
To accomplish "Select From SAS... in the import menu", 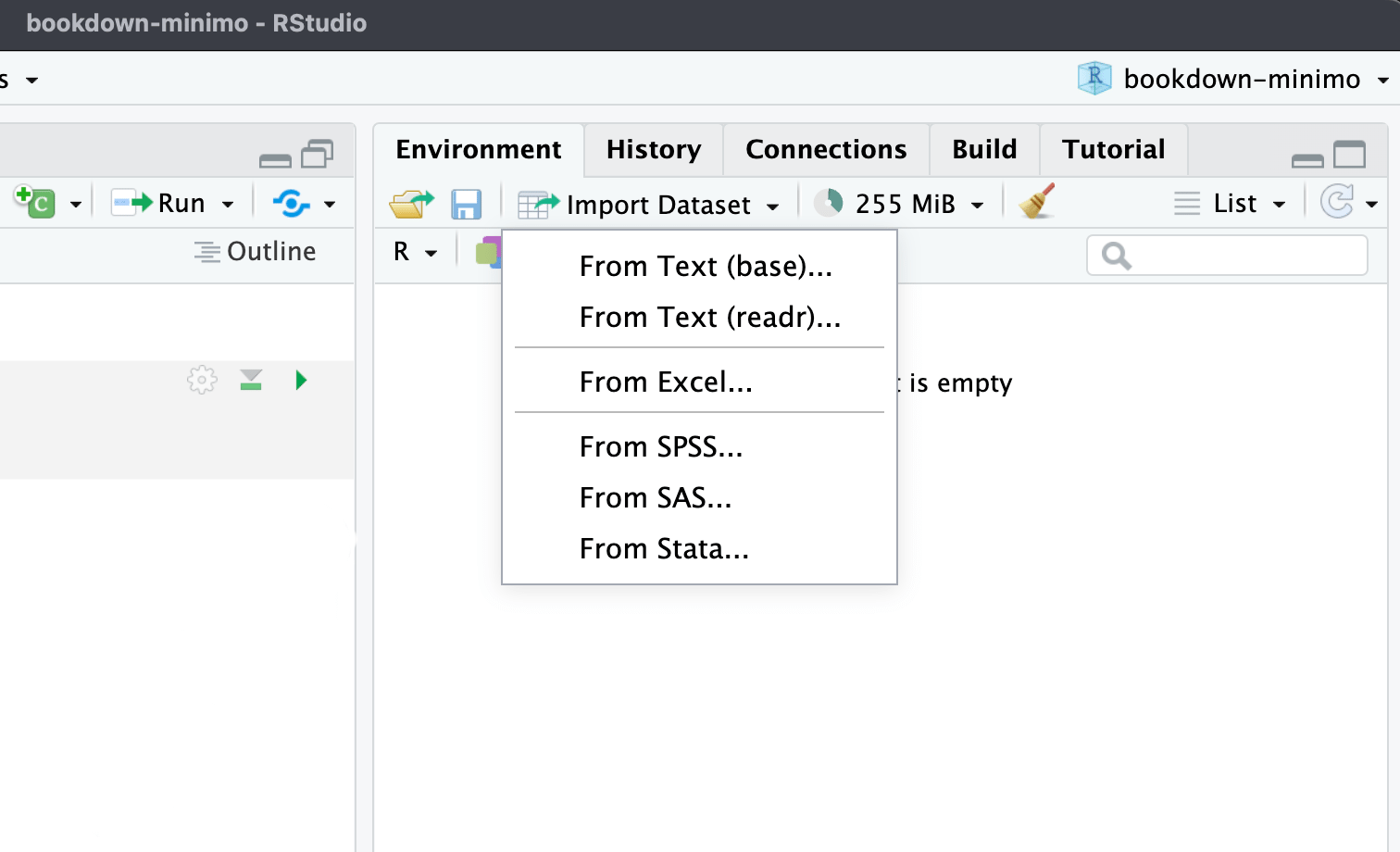I will (x=699, y=498).
